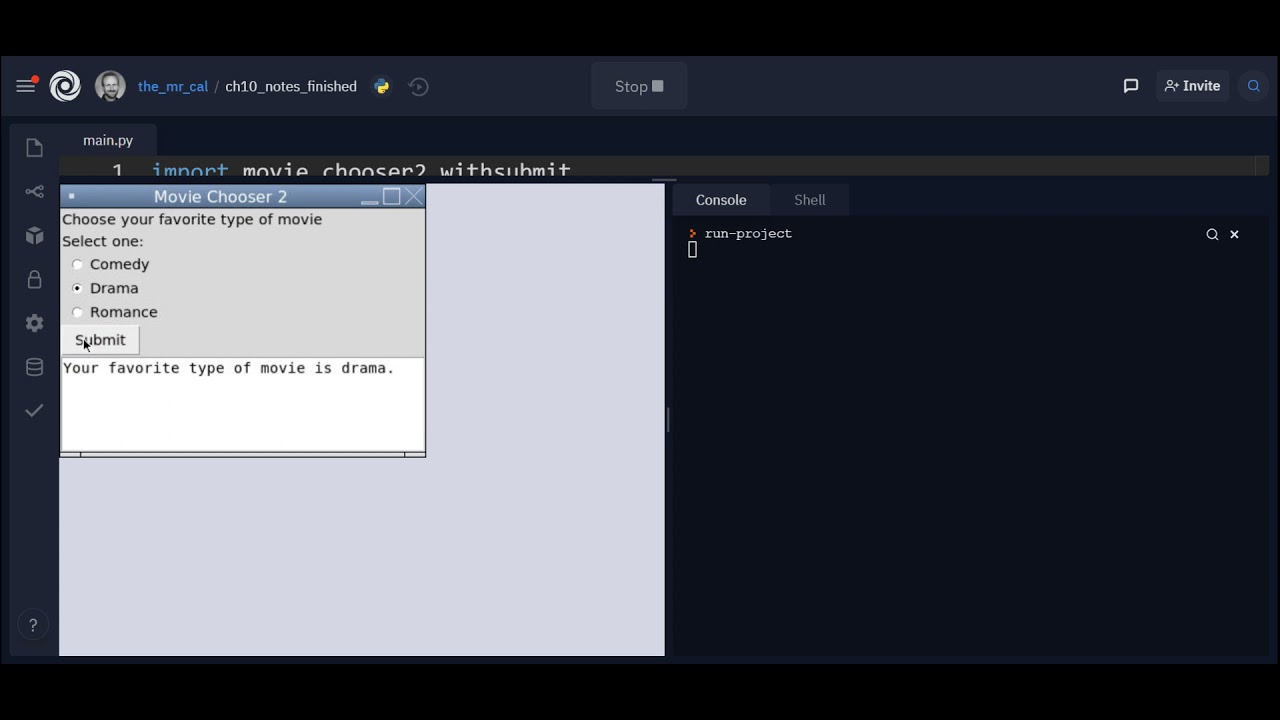Click the import line of code in the editor
The image size is (1280, 720).
[361, 170]
